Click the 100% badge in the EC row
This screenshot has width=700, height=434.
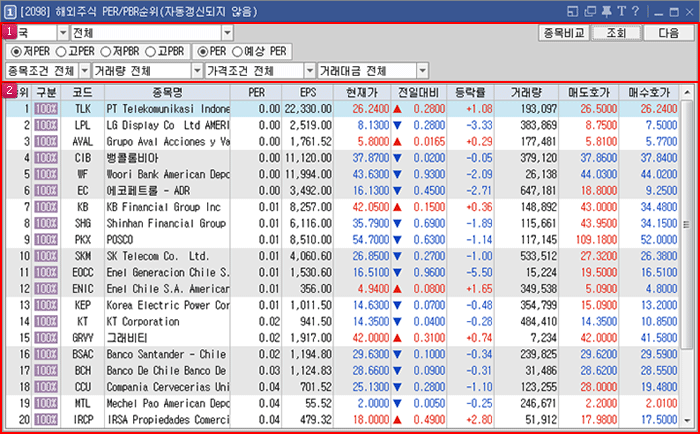(x=46, y=191)
